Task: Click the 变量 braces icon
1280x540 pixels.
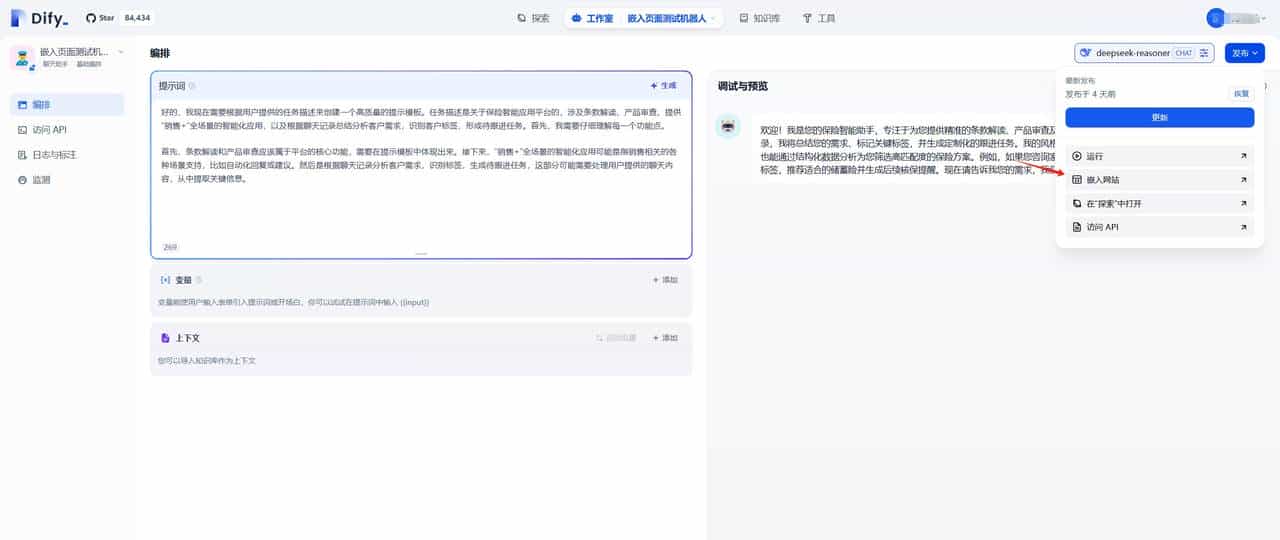Action: [x=165, y=280]
